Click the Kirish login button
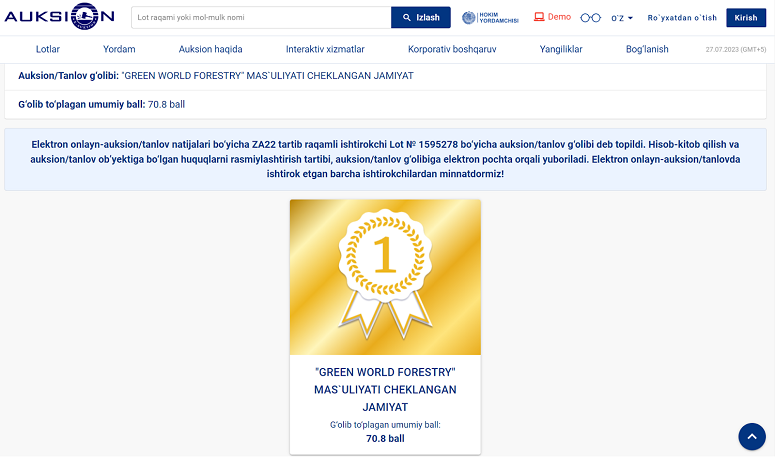The height and width of the screenshot is (457, 775). coord(746,17)
